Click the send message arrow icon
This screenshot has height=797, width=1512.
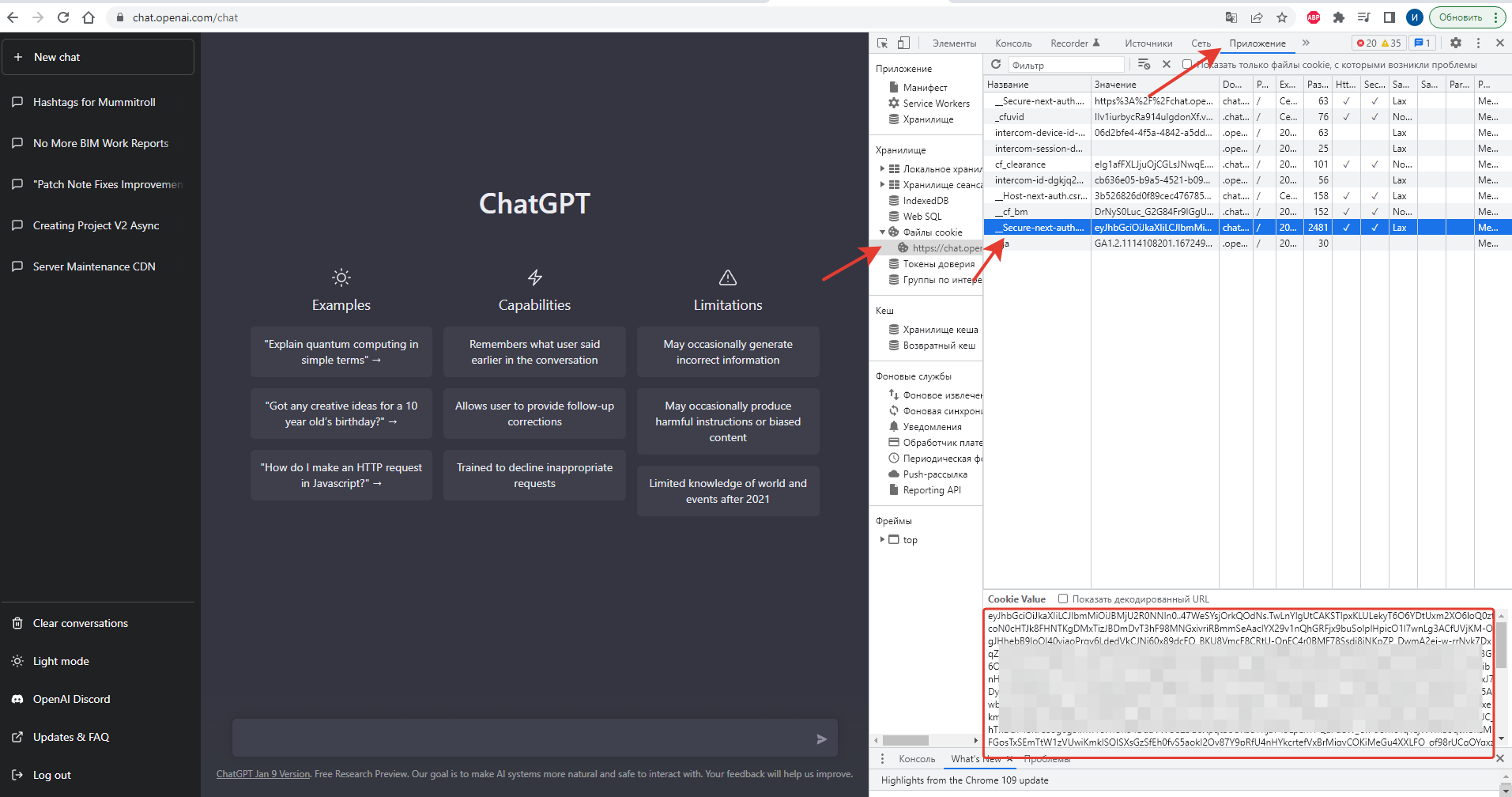click(x=821, y=739)
